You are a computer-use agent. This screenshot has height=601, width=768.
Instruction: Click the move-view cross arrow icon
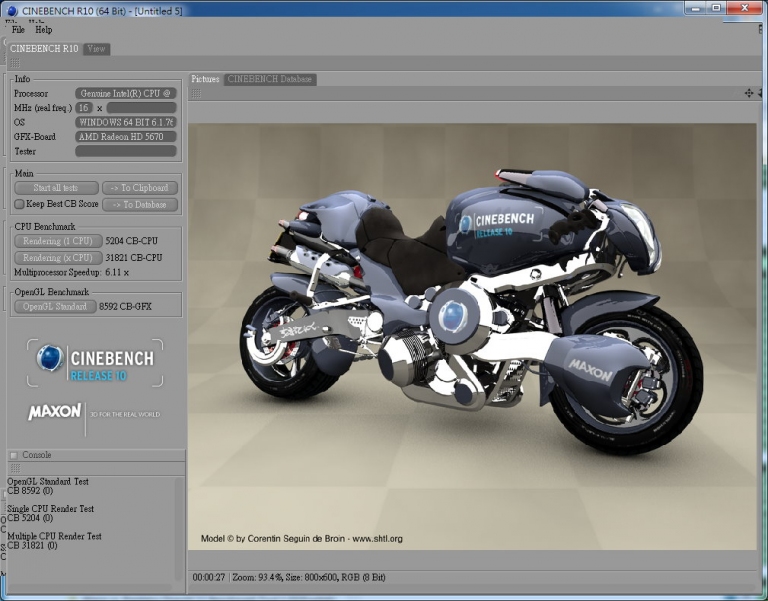749,93
